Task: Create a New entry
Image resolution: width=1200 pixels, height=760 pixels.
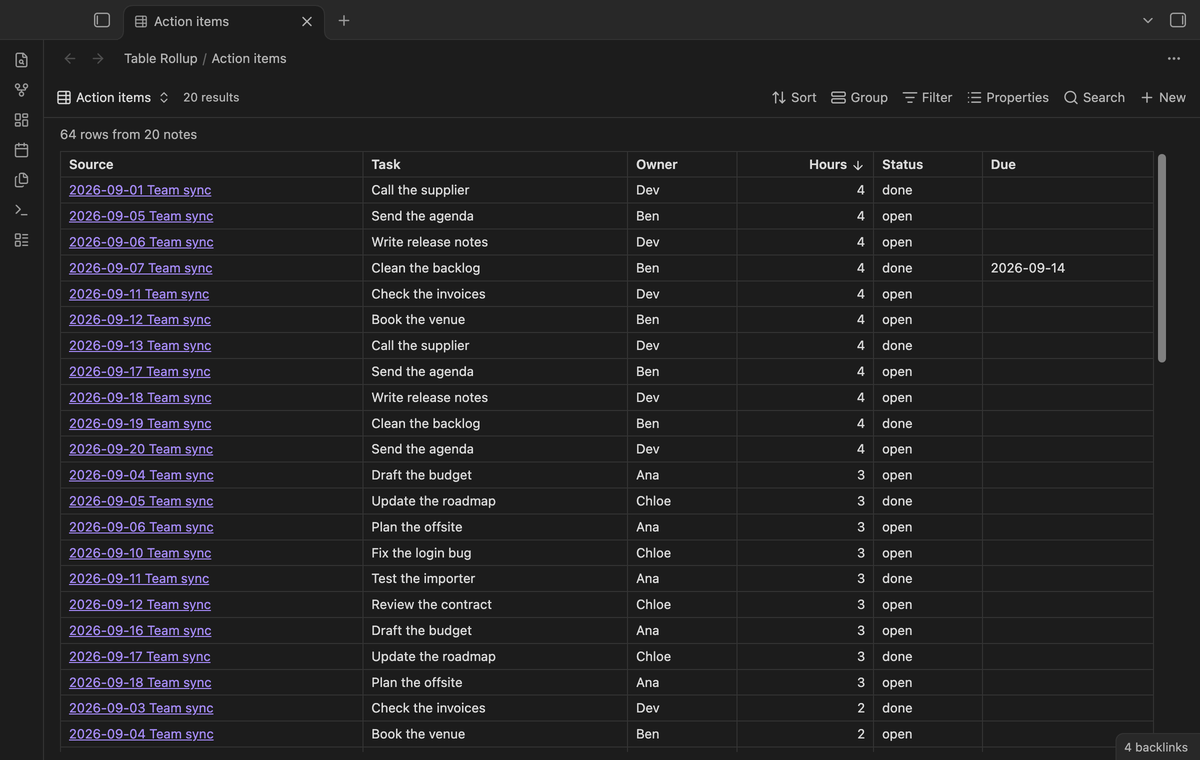Action: click(1163, 97)
